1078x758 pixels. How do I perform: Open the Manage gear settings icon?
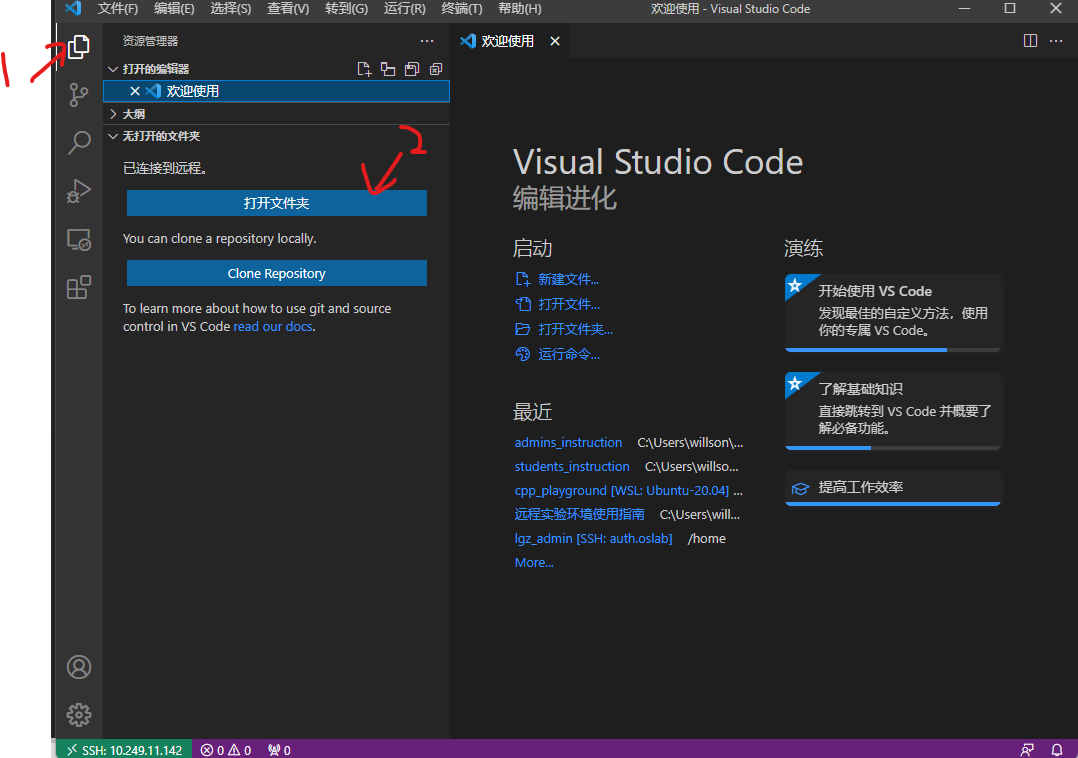[79, 714]
